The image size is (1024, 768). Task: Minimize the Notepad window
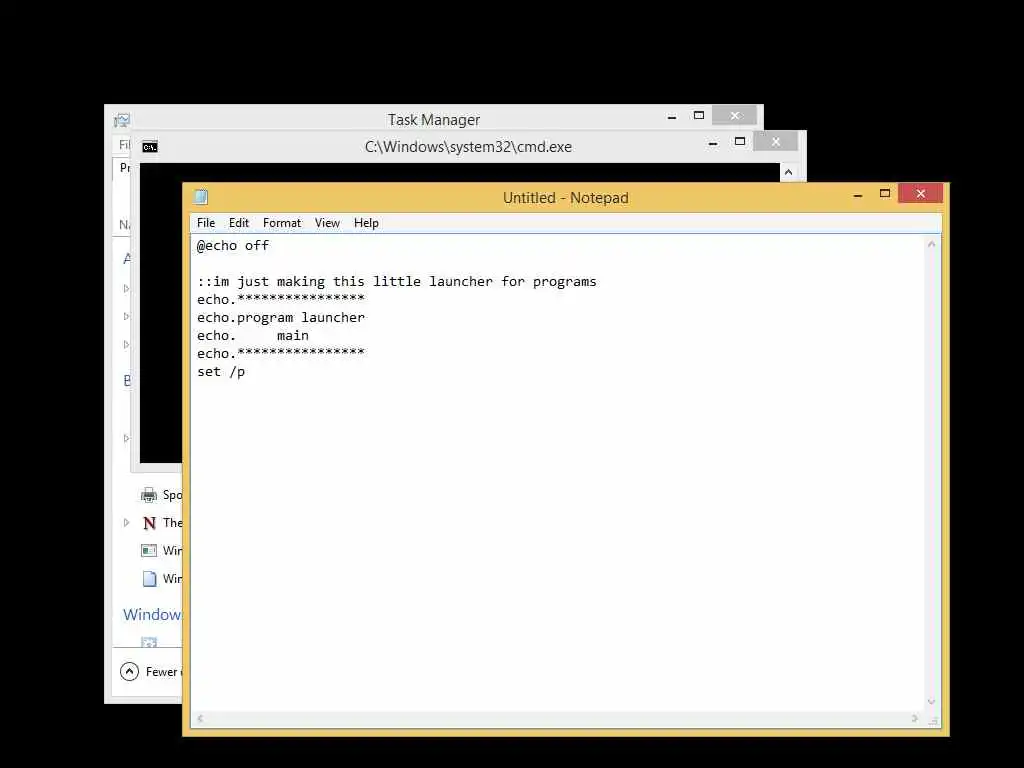click(x=858, y=195)
